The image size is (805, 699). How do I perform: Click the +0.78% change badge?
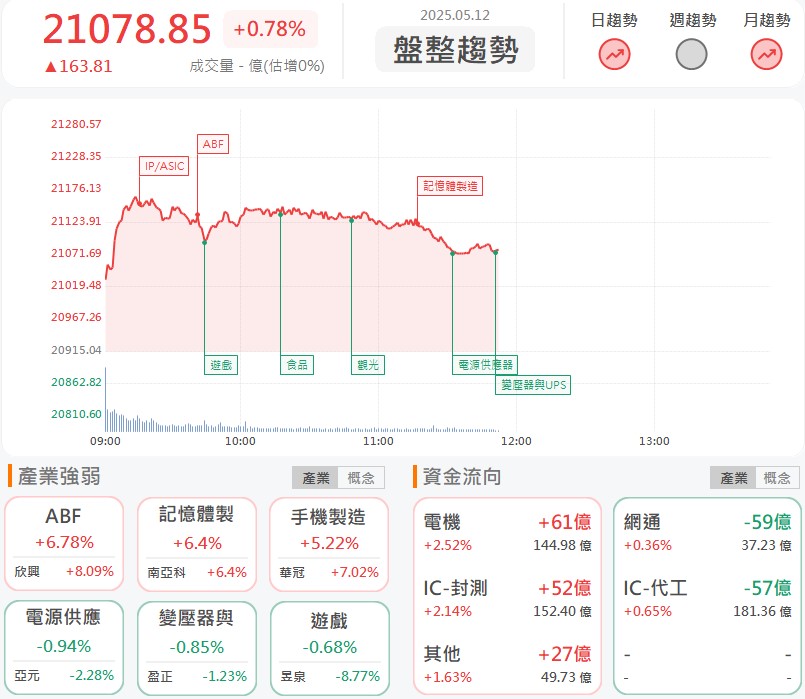(x=270, y=29)
